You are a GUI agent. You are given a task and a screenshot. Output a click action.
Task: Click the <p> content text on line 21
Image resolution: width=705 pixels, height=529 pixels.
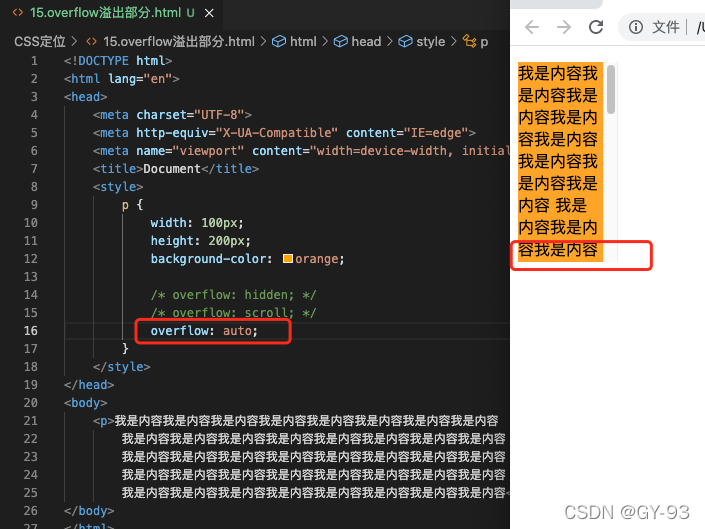(x=306, y=421)
